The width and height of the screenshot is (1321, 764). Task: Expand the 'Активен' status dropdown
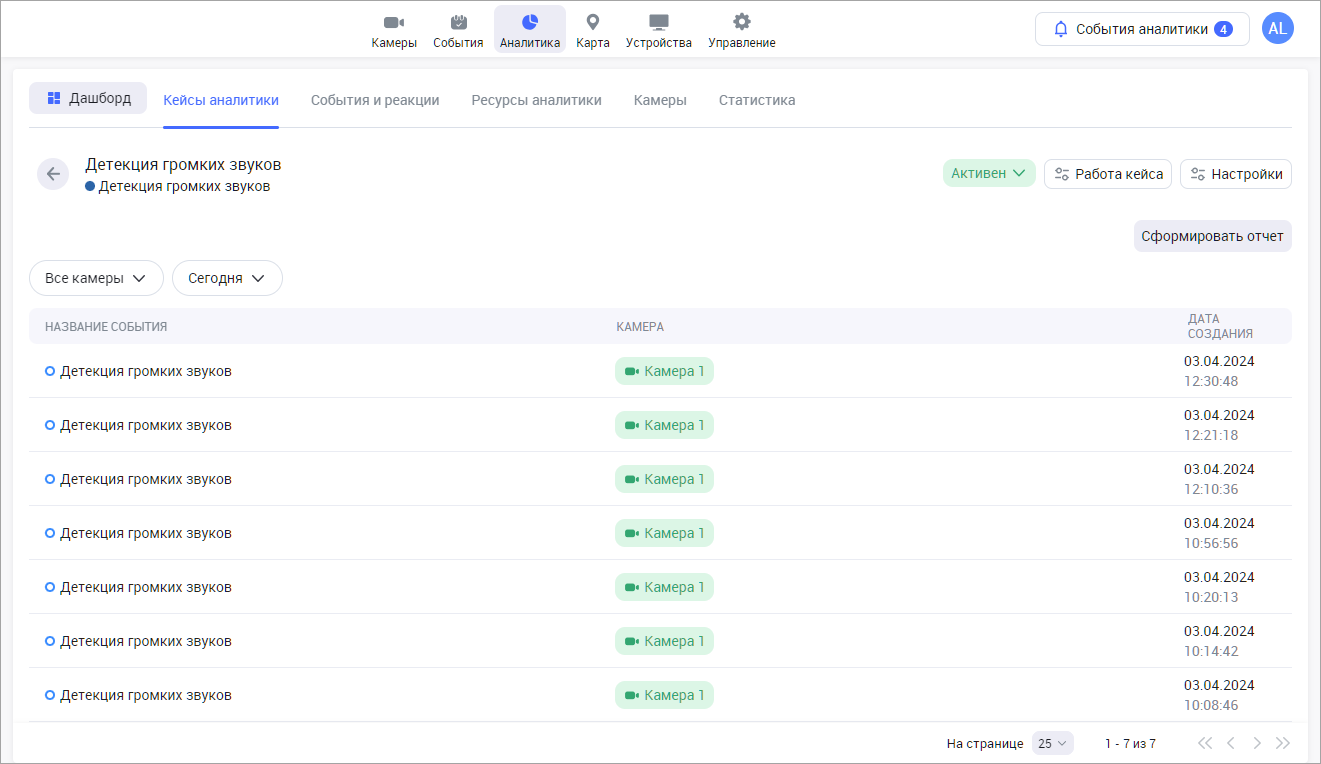point(988,174)
